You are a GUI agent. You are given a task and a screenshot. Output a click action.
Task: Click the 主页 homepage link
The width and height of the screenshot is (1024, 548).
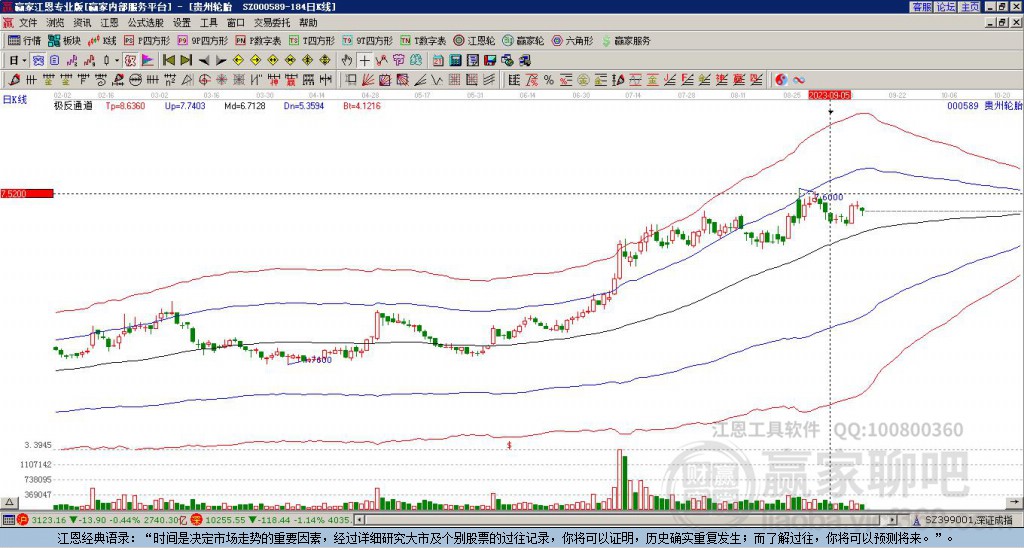coord(970,7)
